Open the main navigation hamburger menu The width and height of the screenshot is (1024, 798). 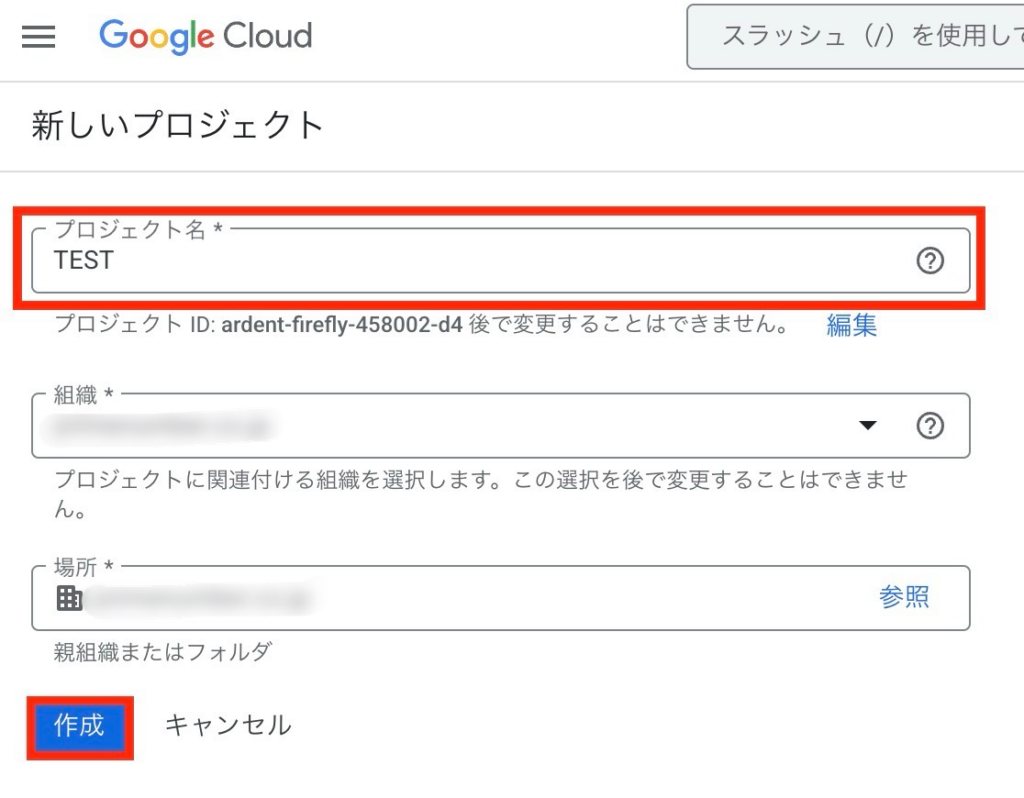click(x=39, y=37)
